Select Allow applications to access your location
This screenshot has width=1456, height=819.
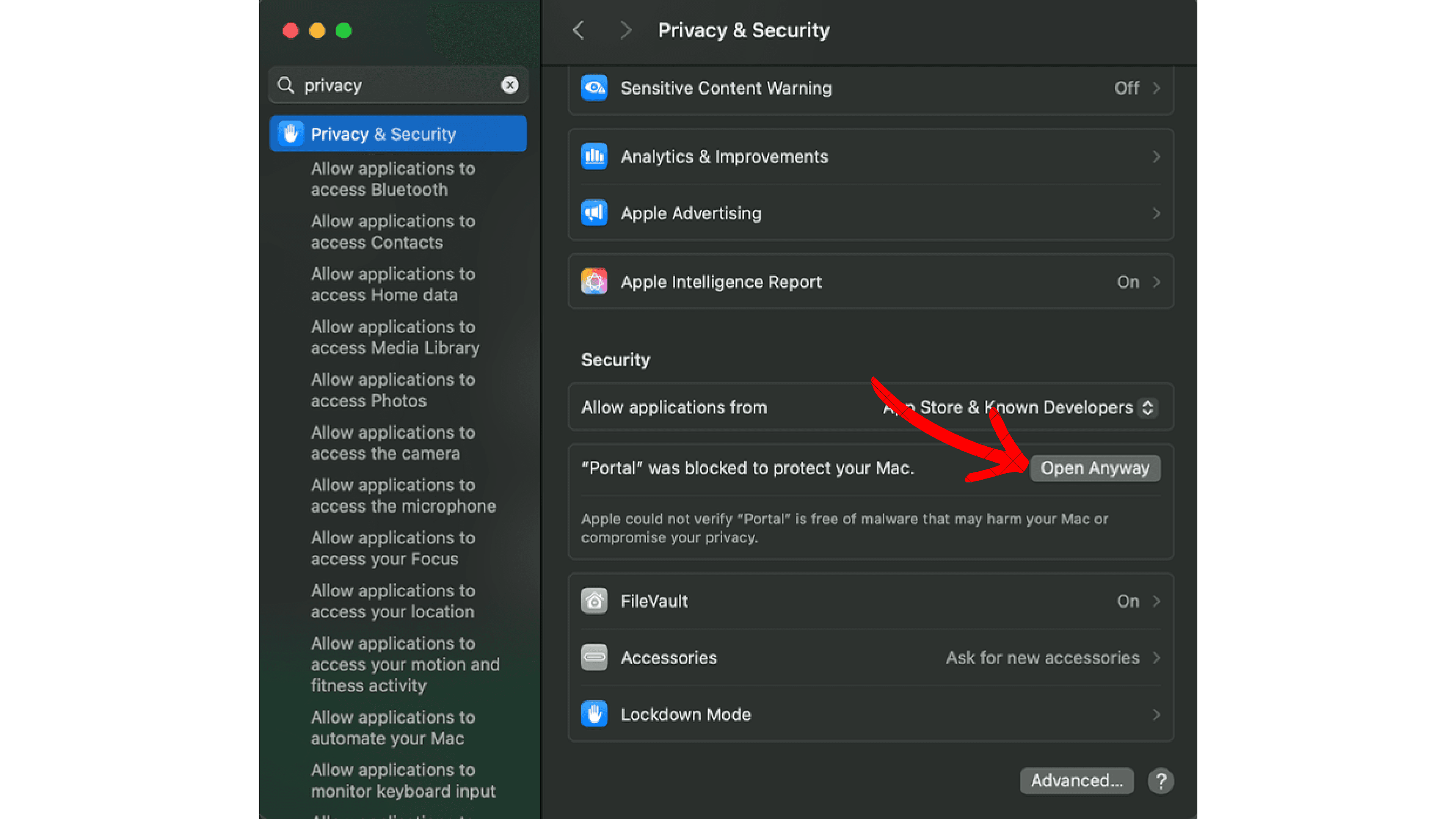pos(393,601)
